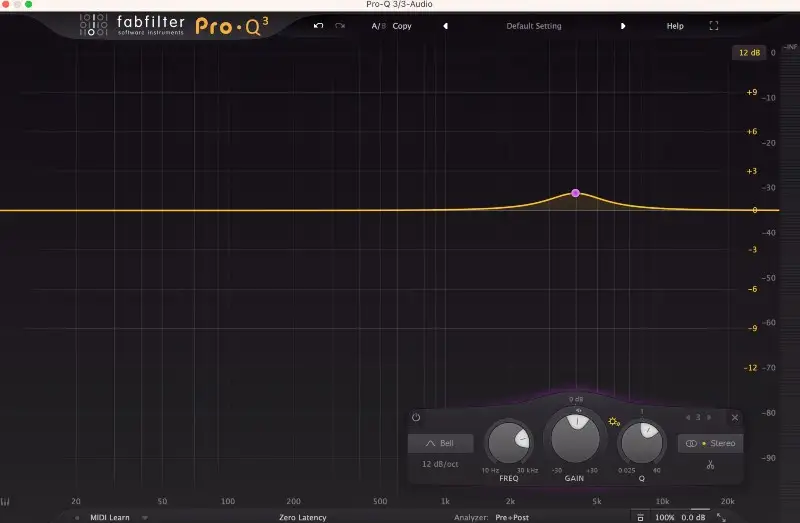Click the piano display icon bottom-left
Image resolution: width=800 pixels, height=523 pixels.
point(6,503)
